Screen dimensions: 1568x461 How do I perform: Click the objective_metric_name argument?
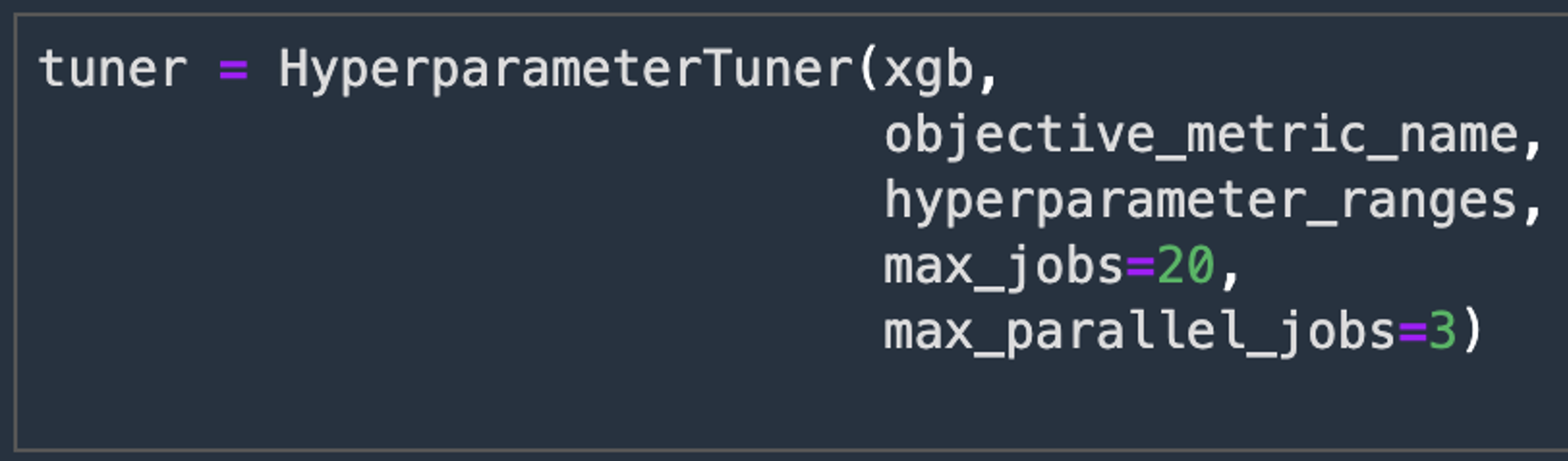point(1200,136)
